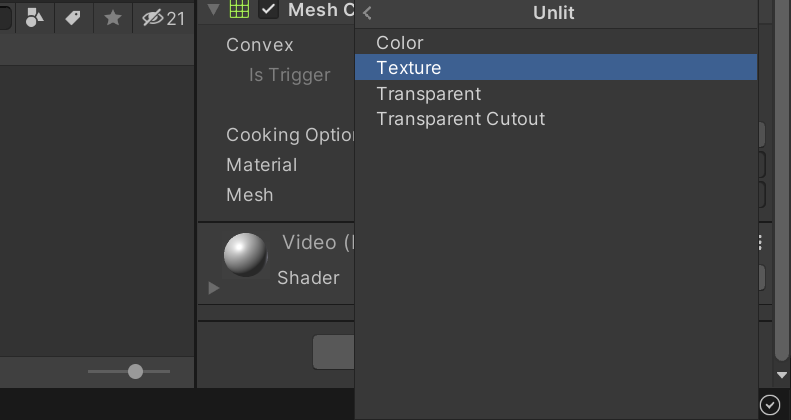Click the icon size slider handle

135,371
